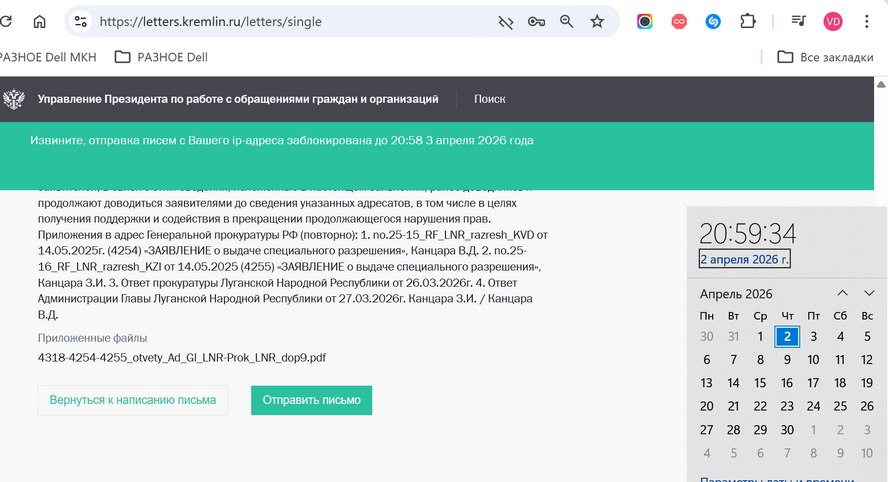Open the РАЗНОЕ Dell bookmarks folder
Image resolution: width=888 pixels, height=482 pixels.
tap(161, 57)
